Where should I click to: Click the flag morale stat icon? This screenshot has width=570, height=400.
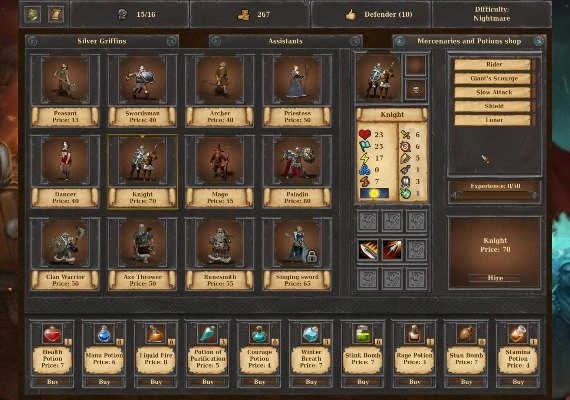[x=365, y=146]
